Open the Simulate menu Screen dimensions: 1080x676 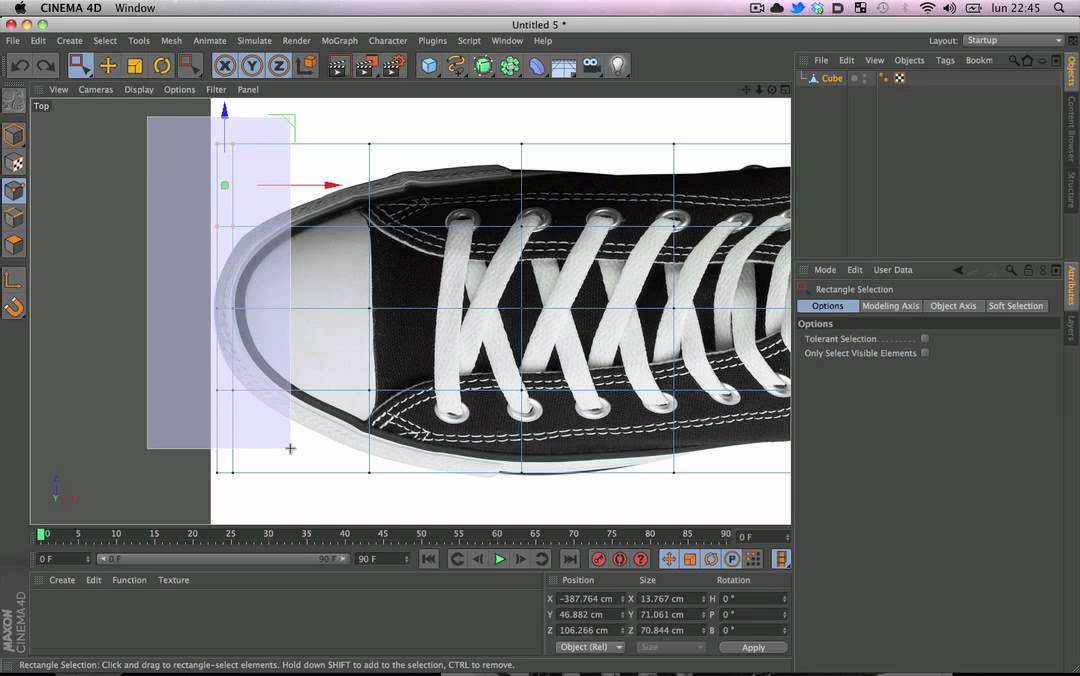(x=254, y=41)
